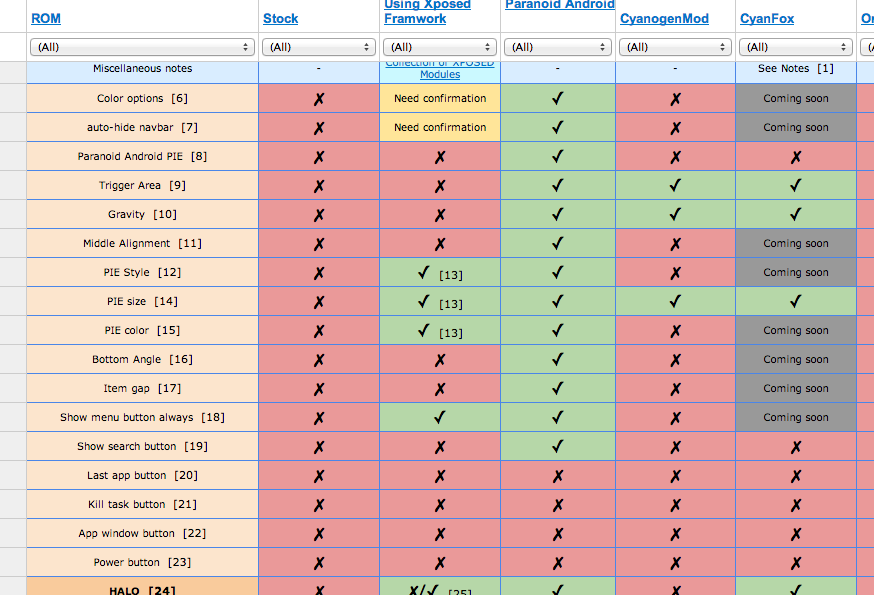Click Coming soon in PIE Style row

pyautogui.click(x=796, y=272)
